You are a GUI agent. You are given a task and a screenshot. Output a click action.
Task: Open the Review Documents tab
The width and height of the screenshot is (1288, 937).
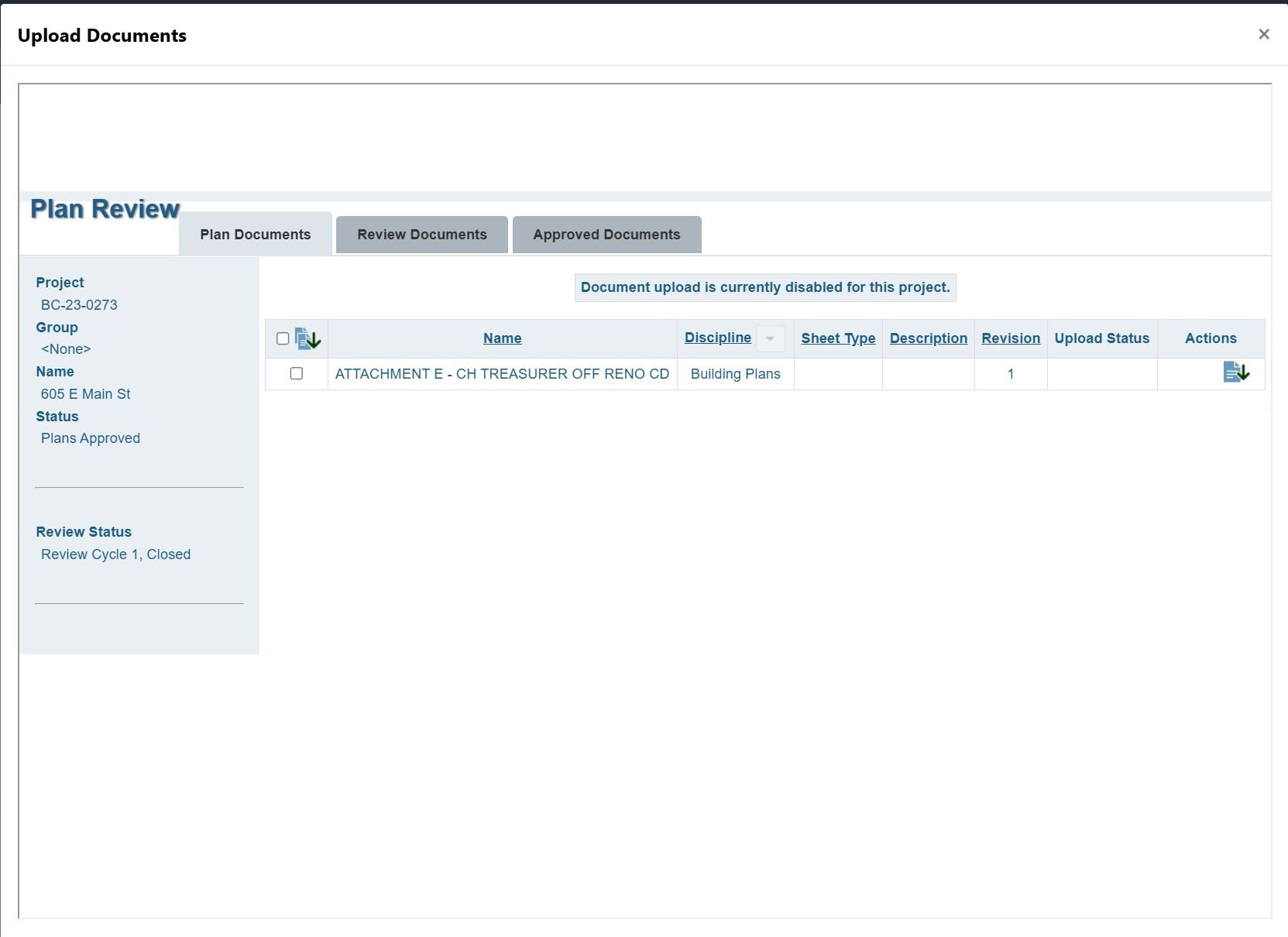click(422, 235)
